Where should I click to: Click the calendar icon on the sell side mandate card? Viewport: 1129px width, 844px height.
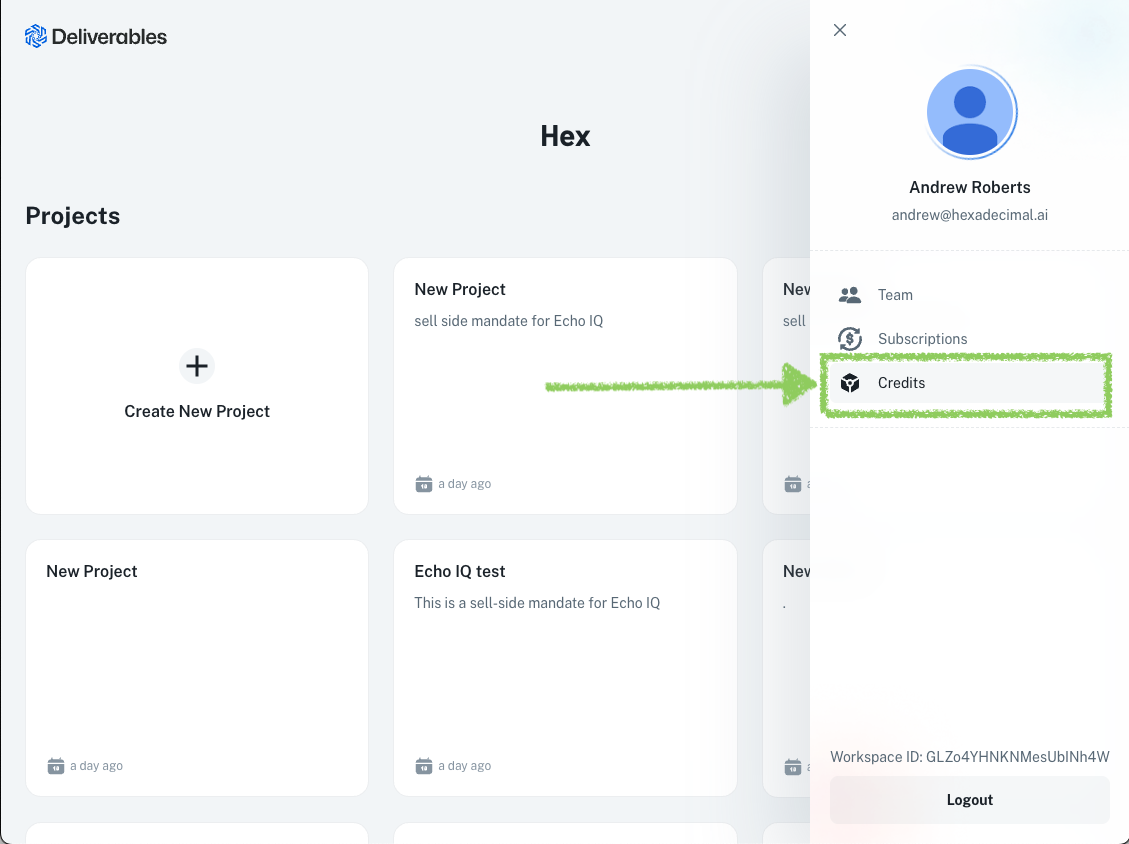424,484
